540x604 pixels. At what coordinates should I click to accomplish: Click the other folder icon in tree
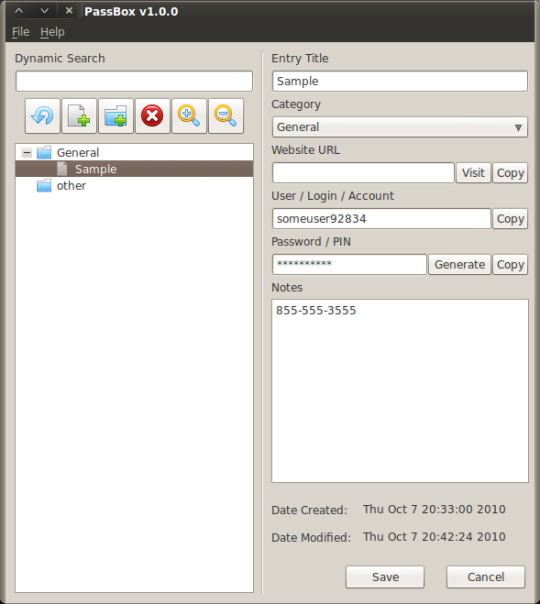pos(44,185)
